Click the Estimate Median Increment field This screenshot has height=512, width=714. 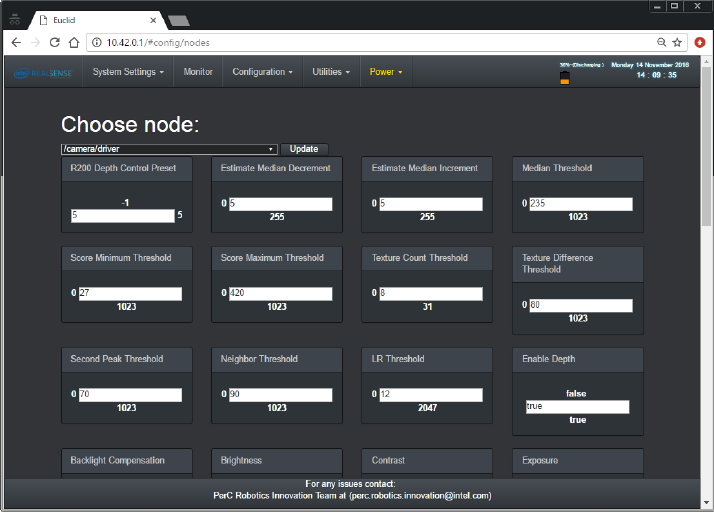tap(431, 204)
